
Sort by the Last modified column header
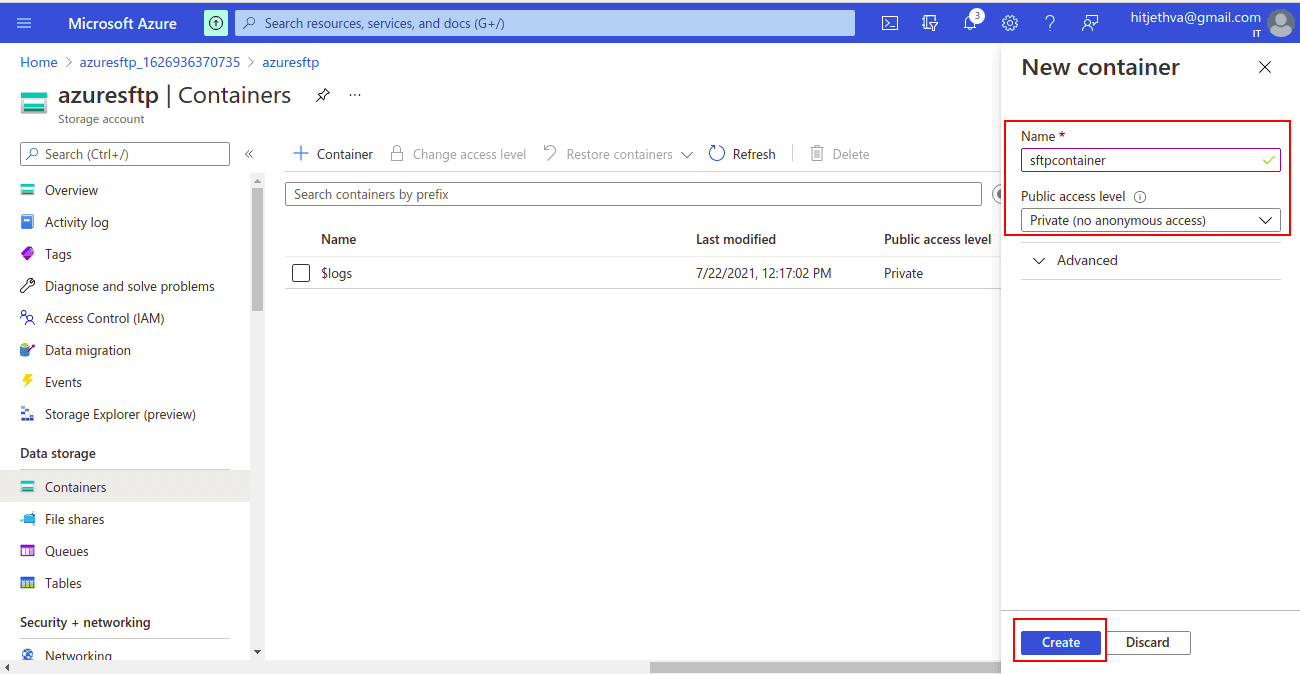736,239
